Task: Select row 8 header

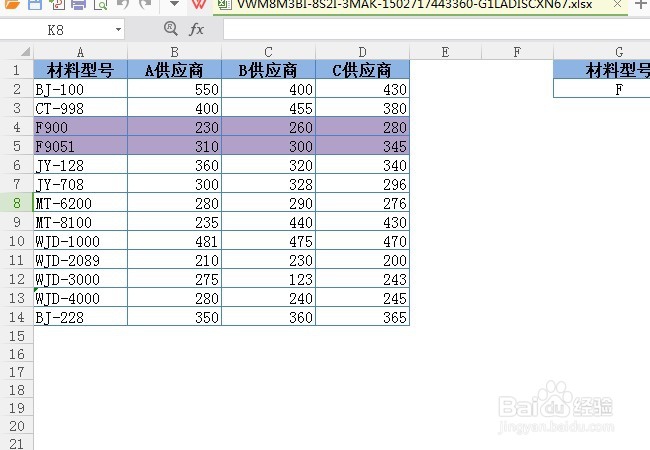Action: pos(17,203)
